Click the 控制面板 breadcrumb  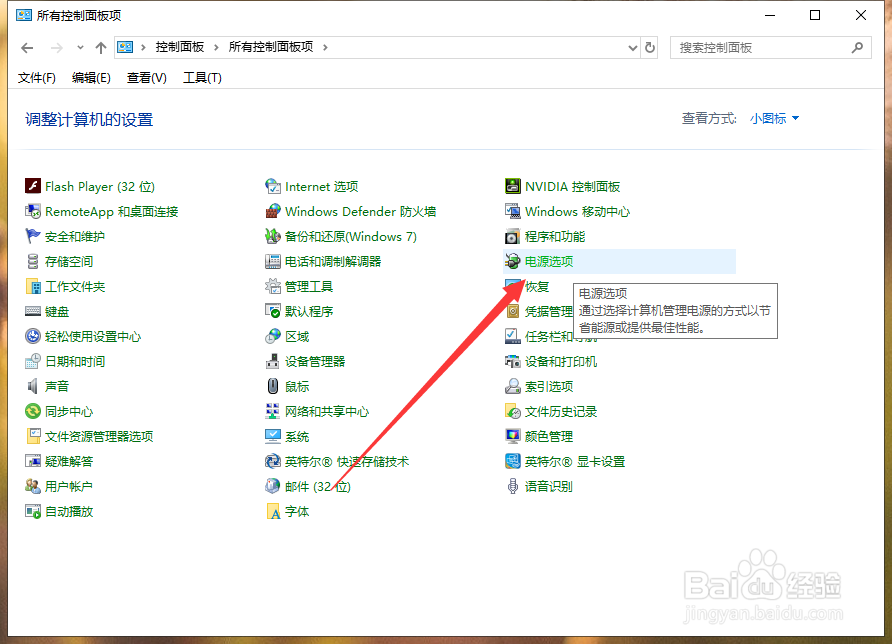180,47
